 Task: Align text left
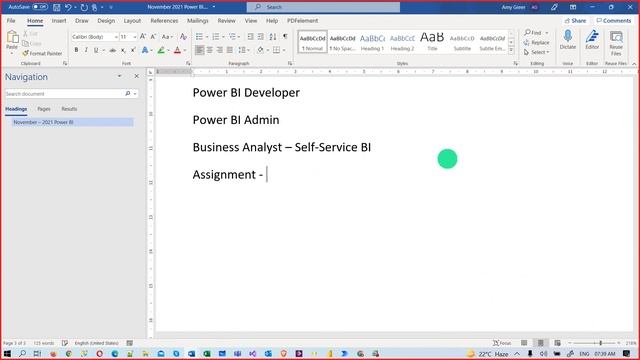(x=199, y=50)
